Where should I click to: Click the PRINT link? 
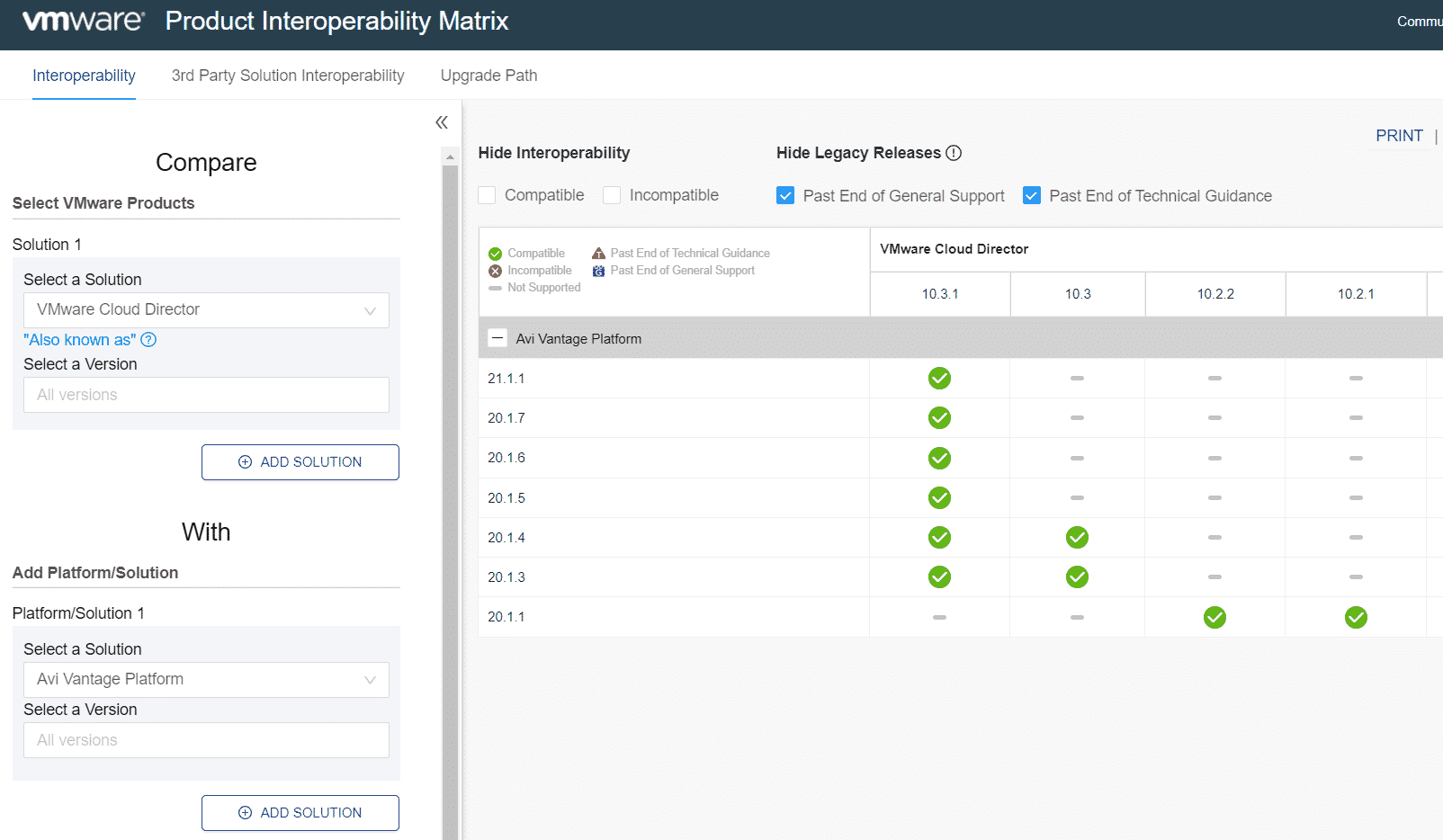pyautogui.click(x=1399, y=136)
